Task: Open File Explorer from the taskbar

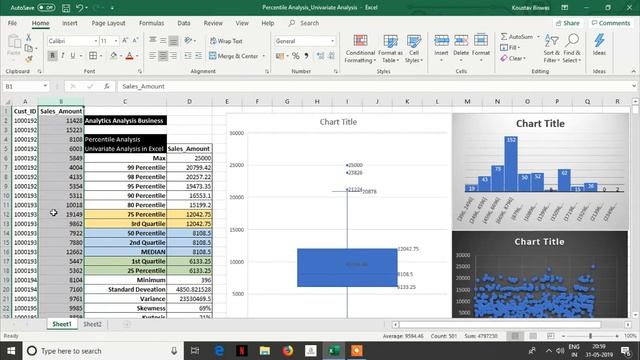Action: point(265,351)
